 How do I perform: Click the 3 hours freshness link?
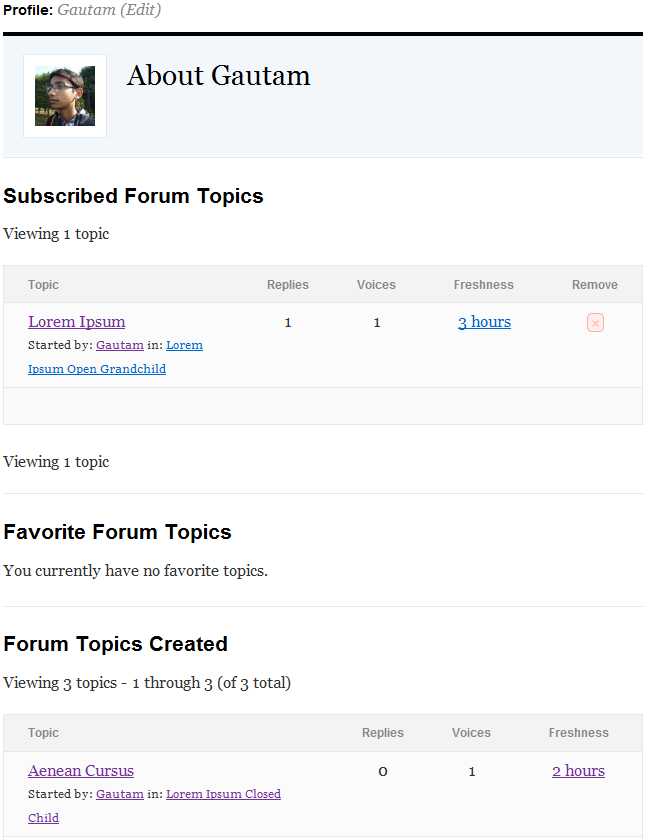click(x=484, y=322)
